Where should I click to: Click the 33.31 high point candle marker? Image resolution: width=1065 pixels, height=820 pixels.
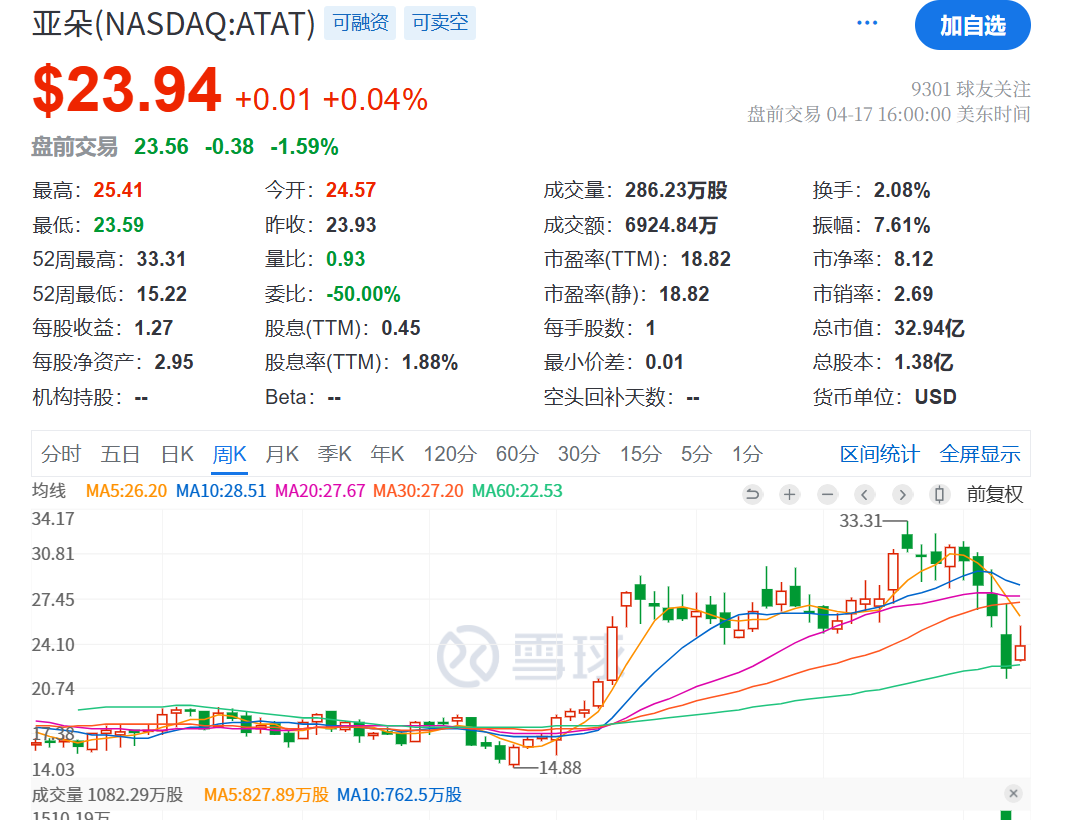[906, 541]
